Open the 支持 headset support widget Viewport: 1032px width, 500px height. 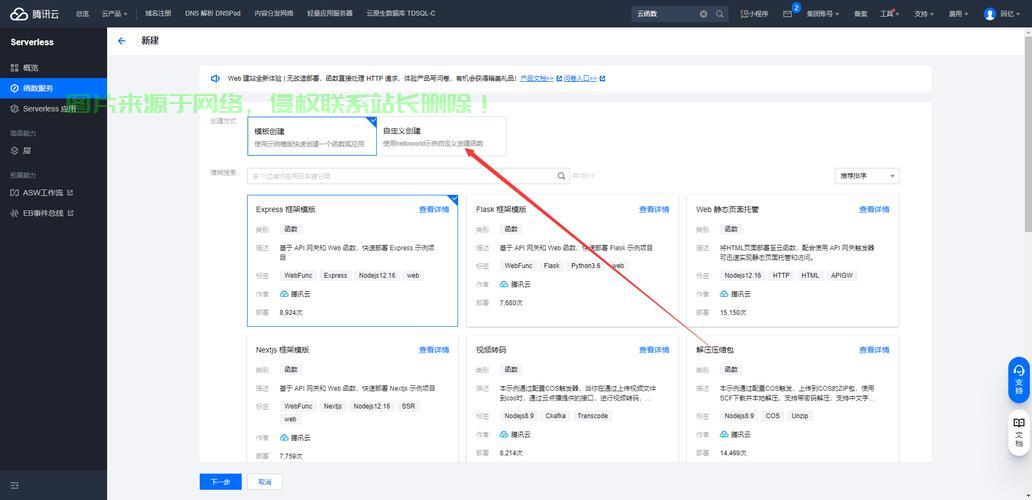[x=1019, y=380]
